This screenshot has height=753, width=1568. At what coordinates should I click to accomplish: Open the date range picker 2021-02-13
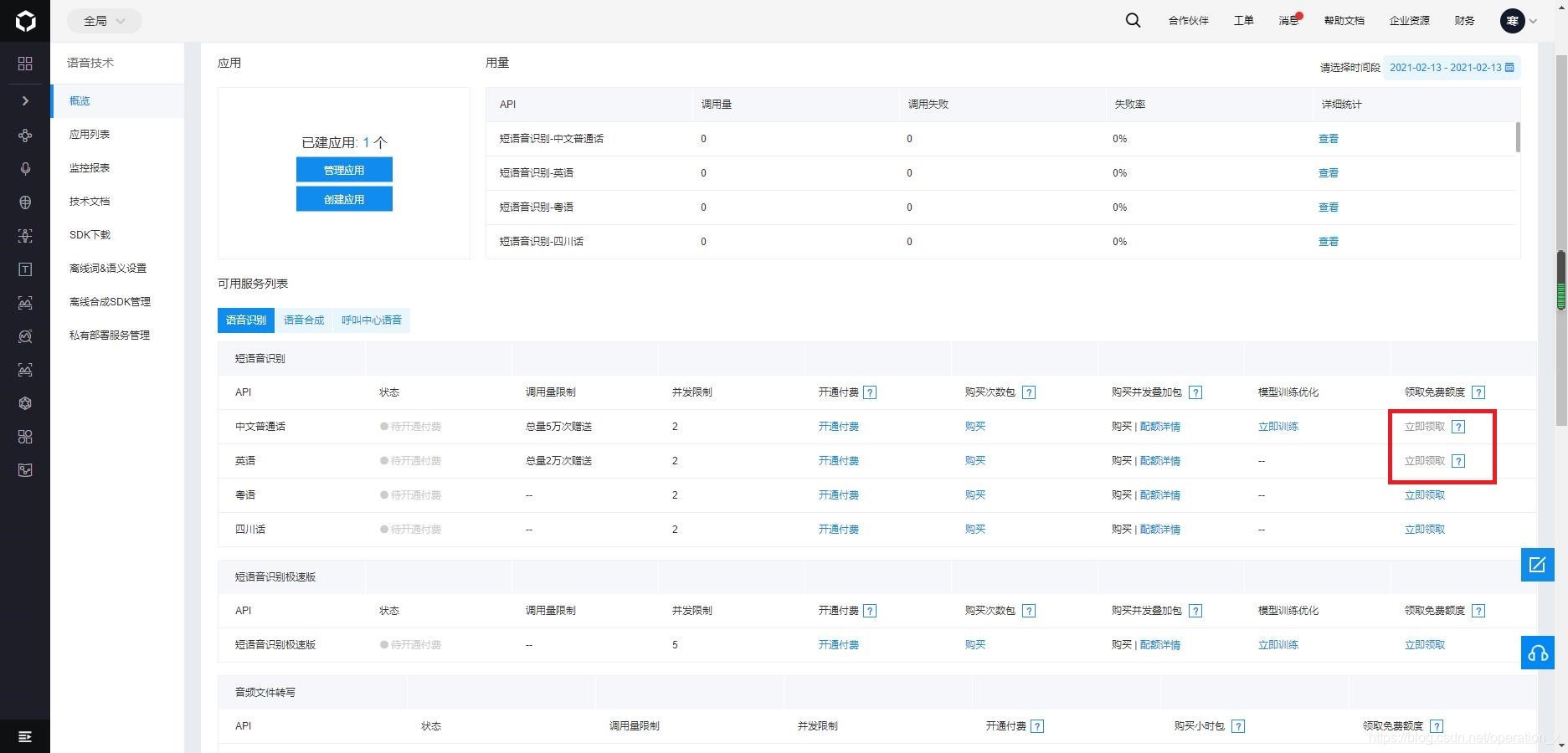(x=1451, y=67)
